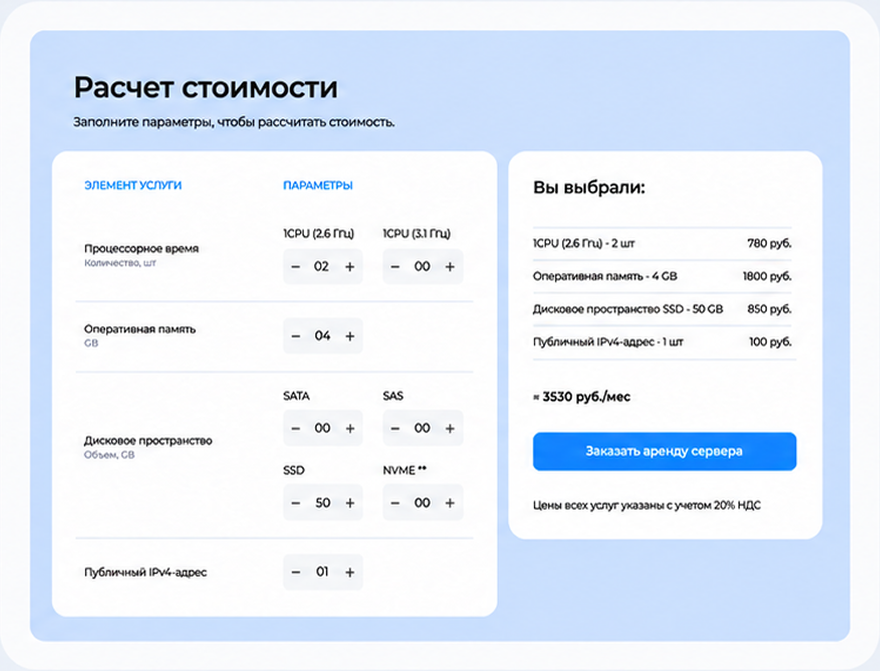This screenshot has width=880, height=671.
Task: Click the 1800 руб. price
Action: [767, 276]
